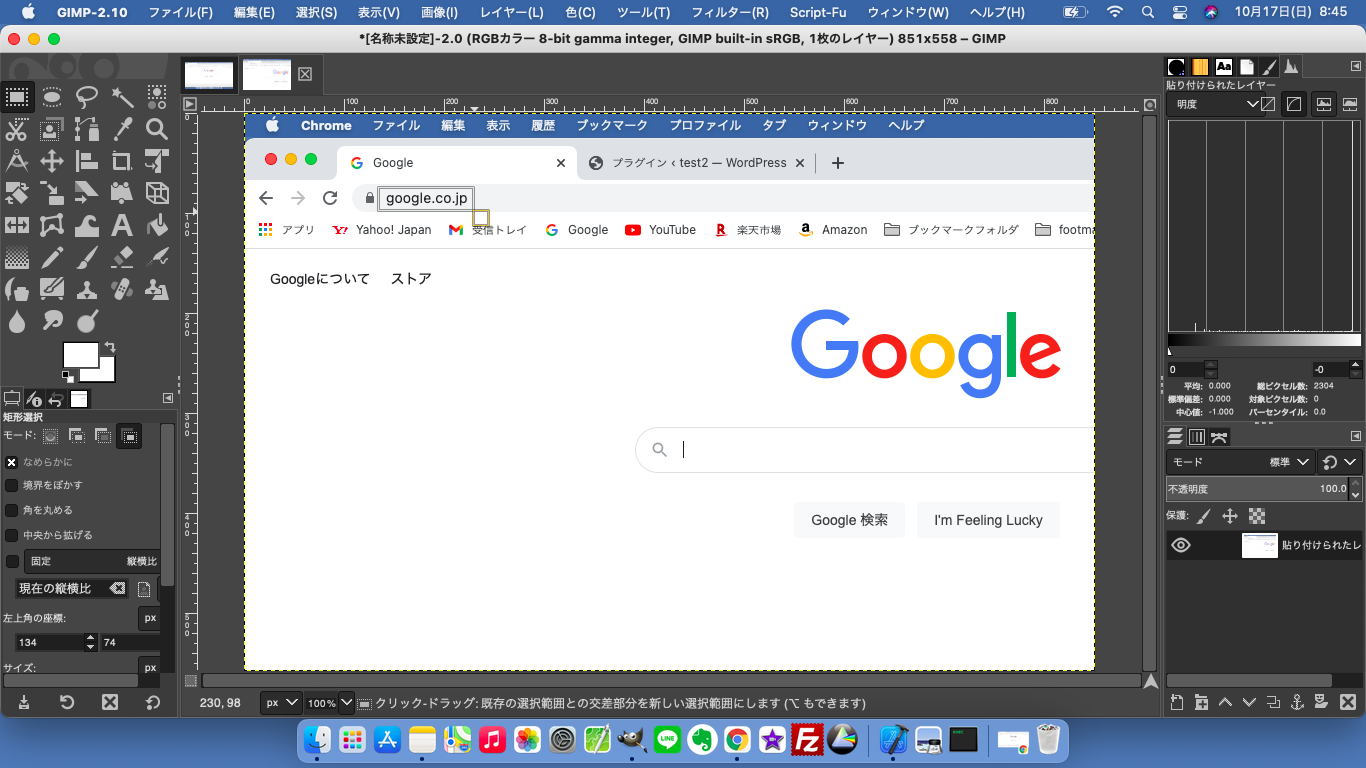
Task: Select the Fuzzy Select magic wand tool
Action: [122, 97]
